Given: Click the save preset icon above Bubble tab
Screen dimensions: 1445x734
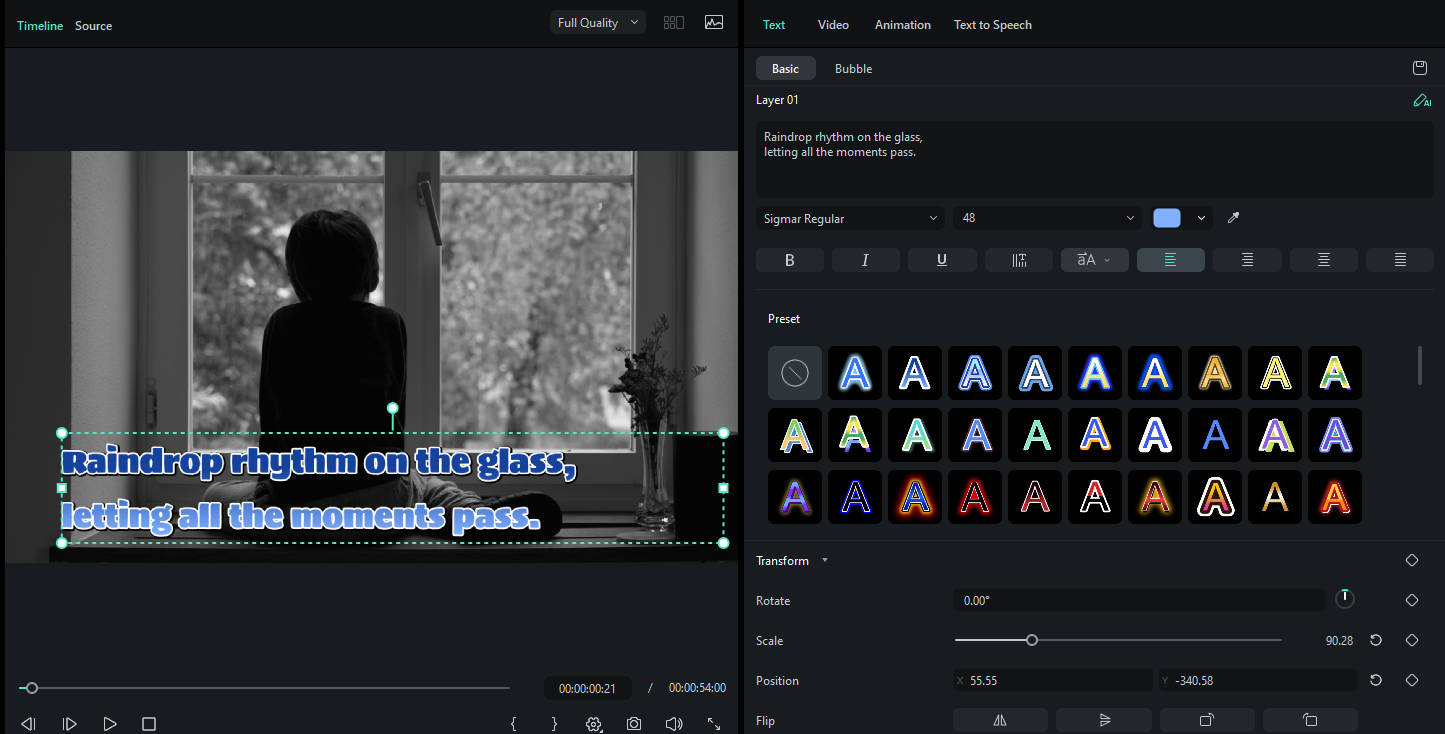Looking at the screenshot, I should click(x=1419, y=68).
